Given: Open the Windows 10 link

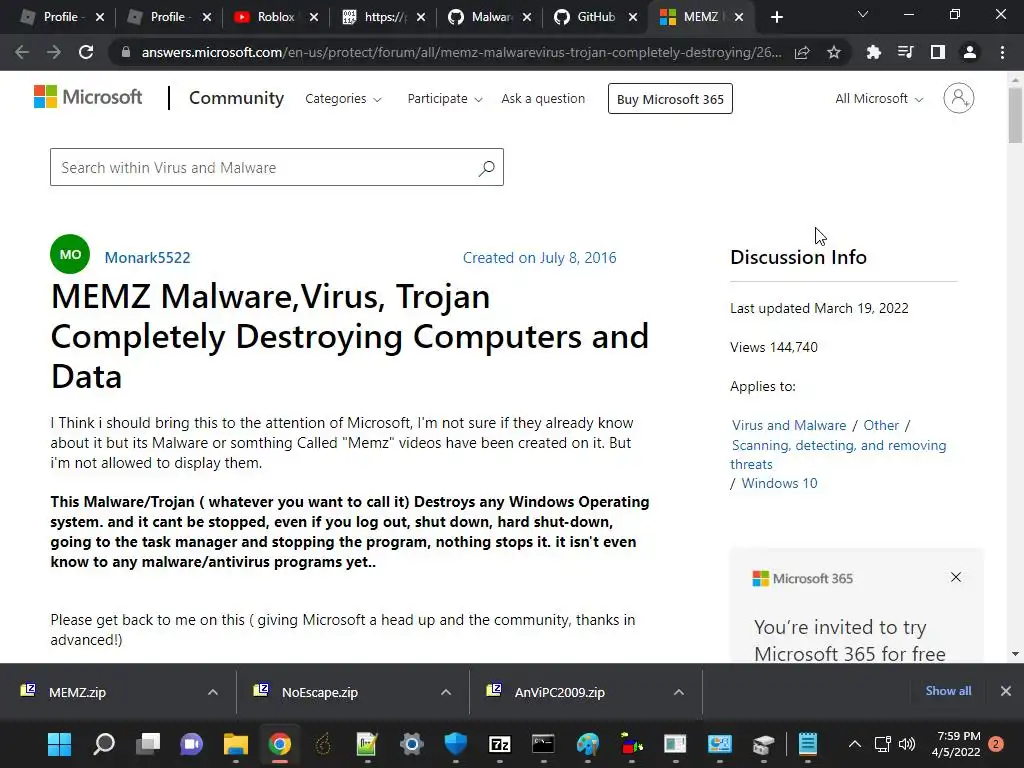Looking at the screenshot, I should tap(779, 483).
